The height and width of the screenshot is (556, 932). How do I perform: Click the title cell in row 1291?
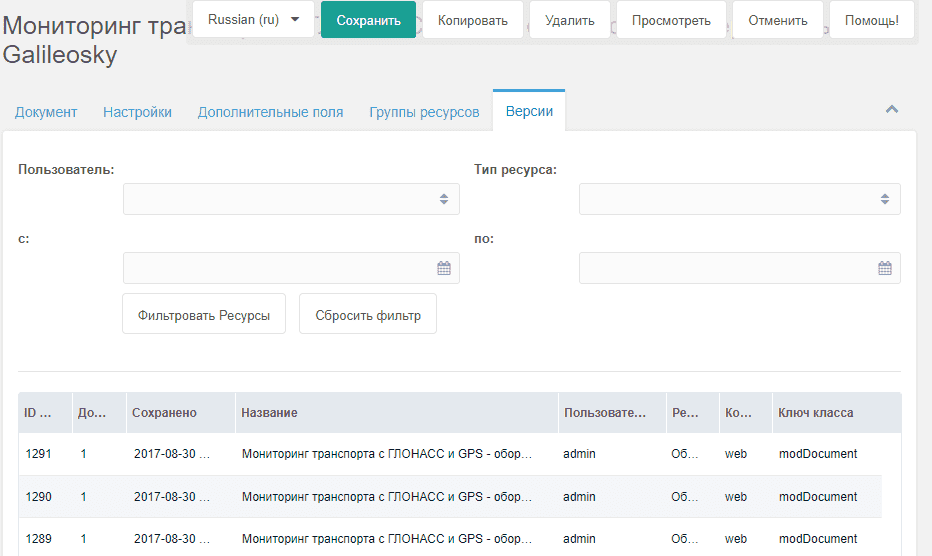coord(386,454)
